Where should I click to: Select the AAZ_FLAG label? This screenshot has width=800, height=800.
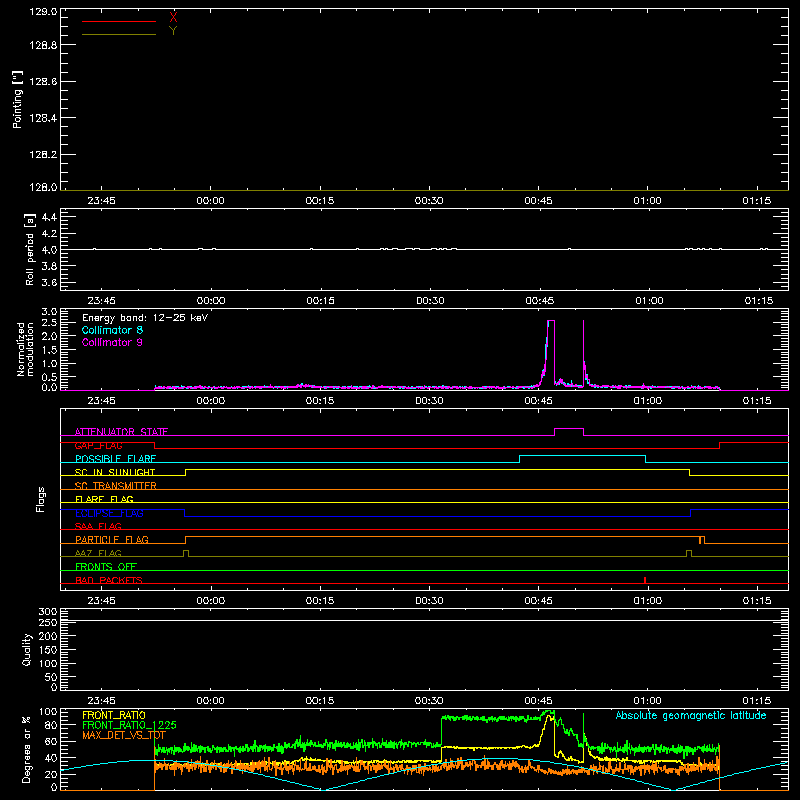pos(98,553)
